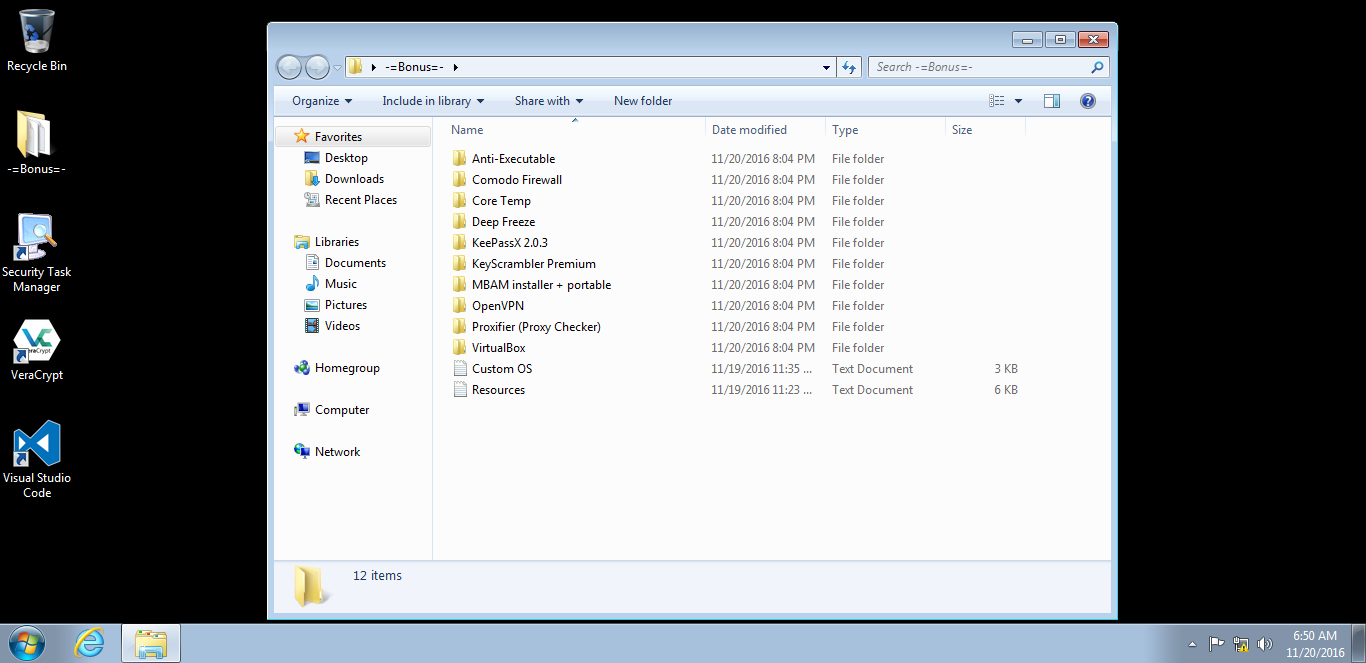Open the recent pages dropdown arrow

point(337,68)
